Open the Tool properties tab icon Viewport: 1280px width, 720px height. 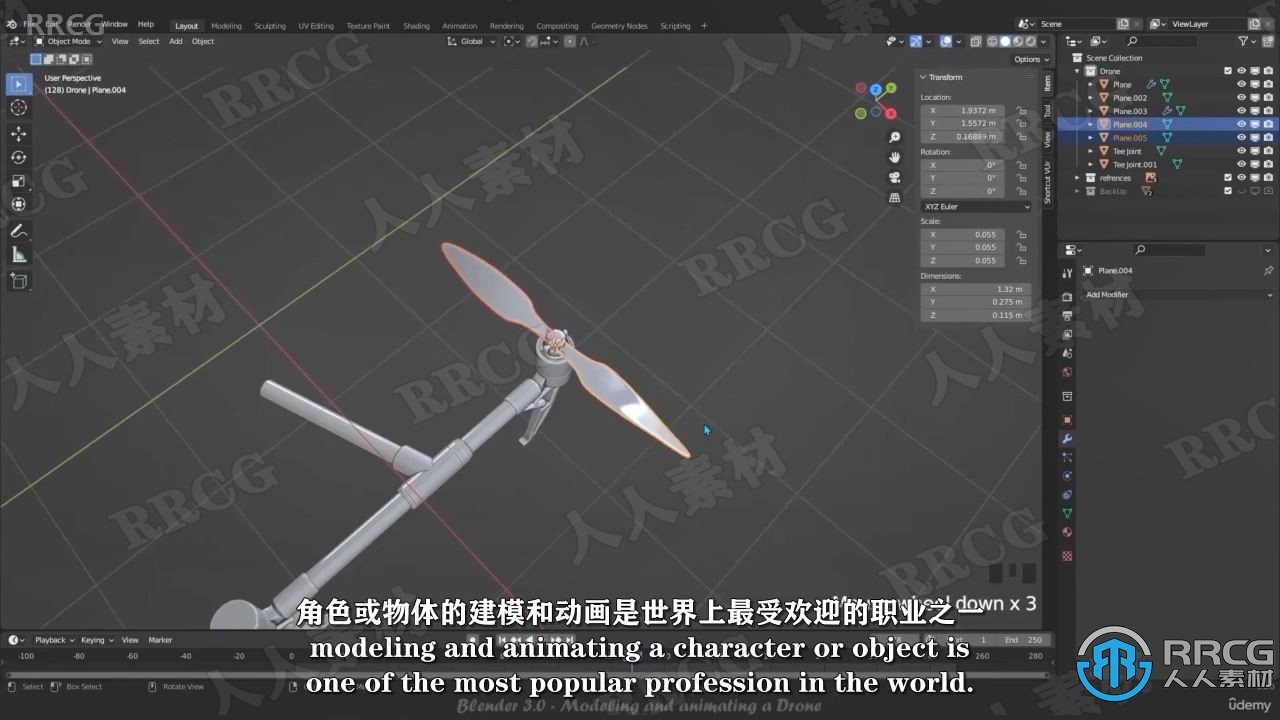tap(1067, 273)
